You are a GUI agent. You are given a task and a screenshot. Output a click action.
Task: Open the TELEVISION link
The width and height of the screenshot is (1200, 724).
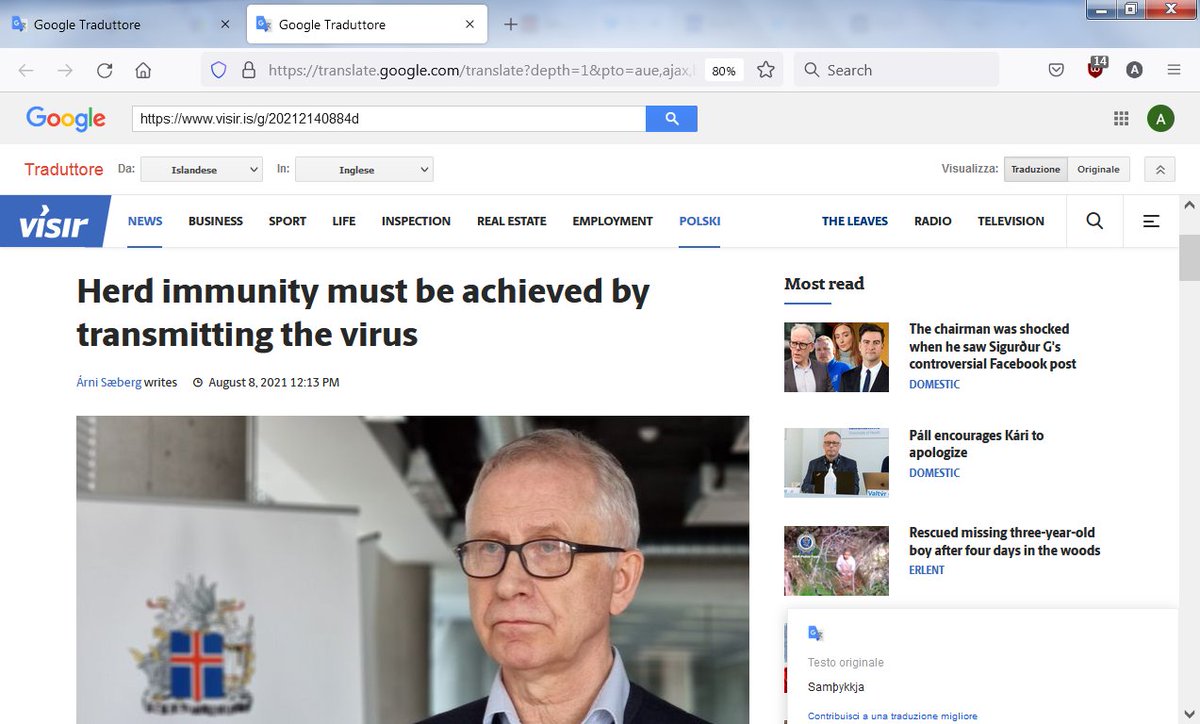(1011, 221)
